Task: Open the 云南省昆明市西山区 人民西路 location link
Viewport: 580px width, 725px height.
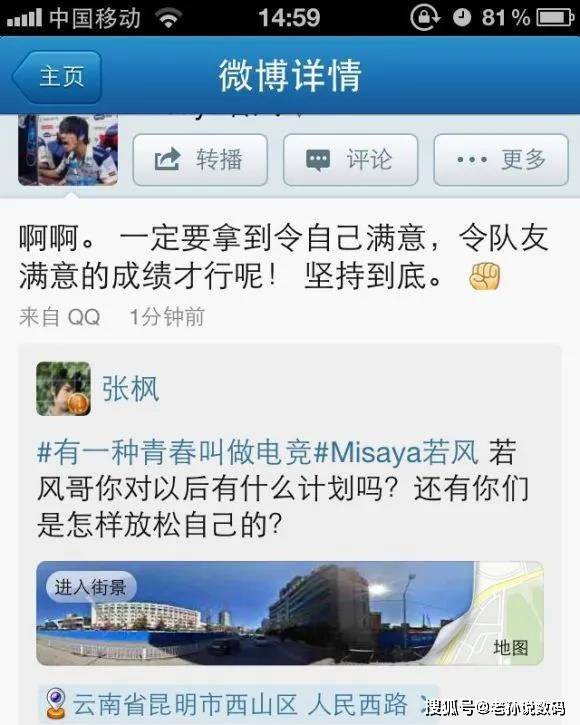Action: [240, 704]
